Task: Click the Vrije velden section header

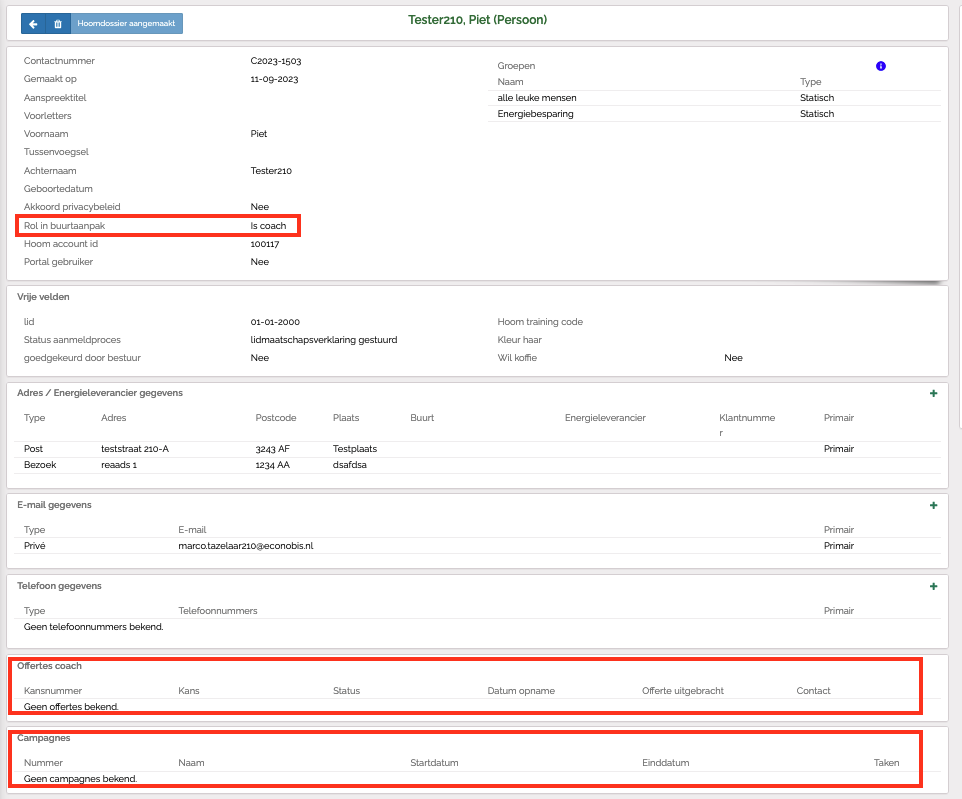Action: pyautogui.click(x=43, y=297)
